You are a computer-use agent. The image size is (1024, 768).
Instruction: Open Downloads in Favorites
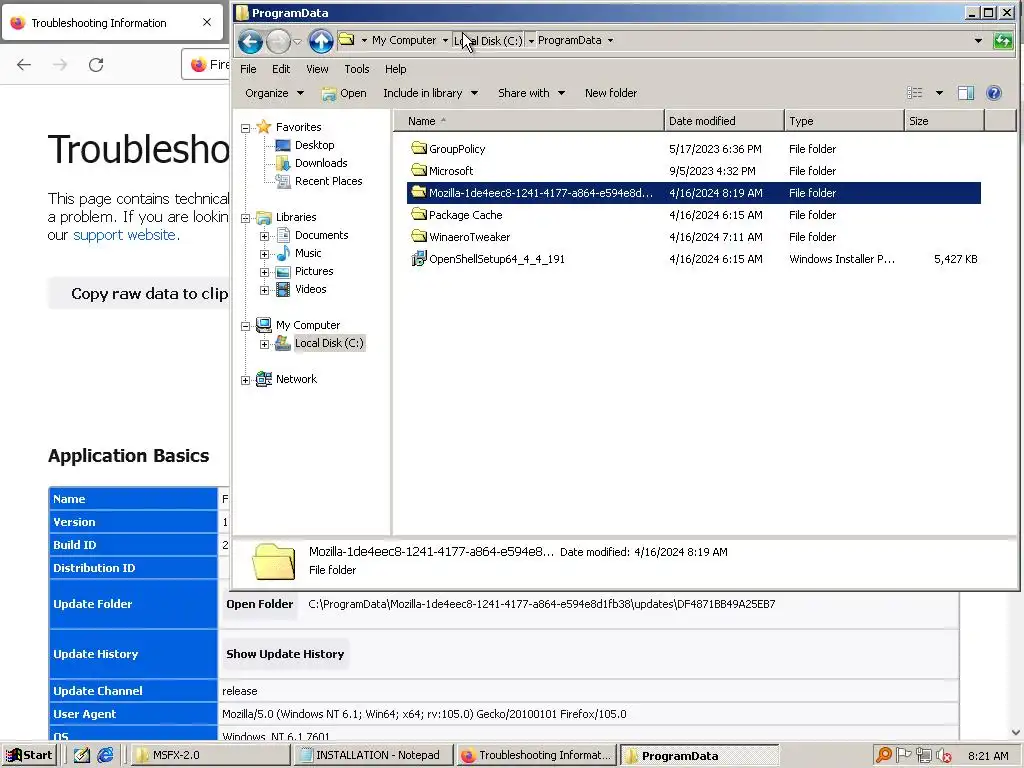point(321,163)
